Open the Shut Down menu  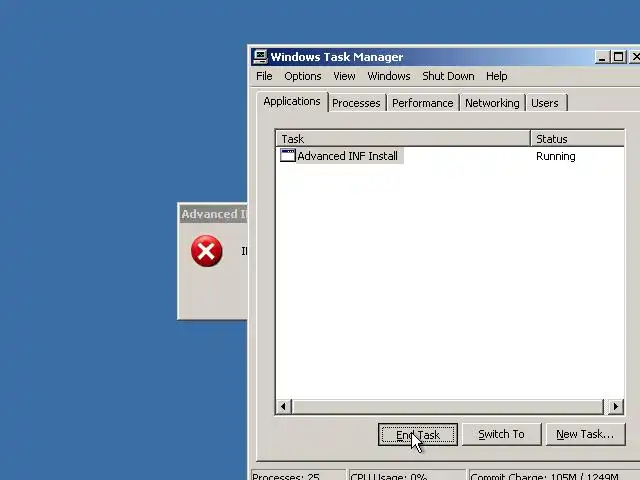pyautogui.click(x=448, y=76)
